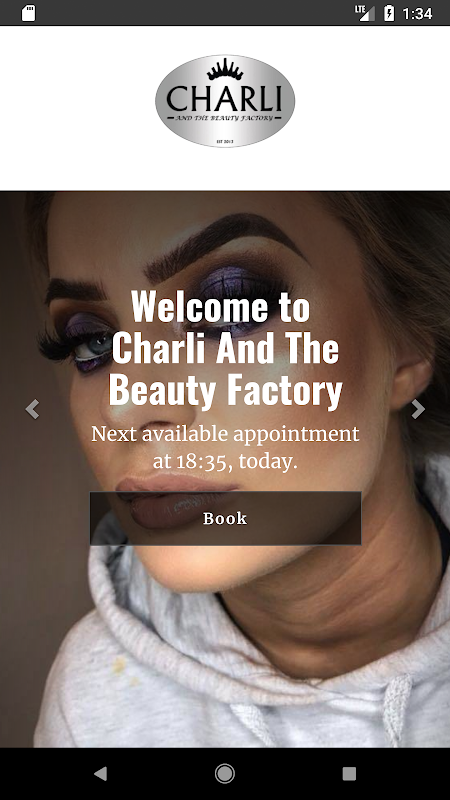Tap the "Welcome to" heading line
Viewport: 450px width, 800px height.
220,307
